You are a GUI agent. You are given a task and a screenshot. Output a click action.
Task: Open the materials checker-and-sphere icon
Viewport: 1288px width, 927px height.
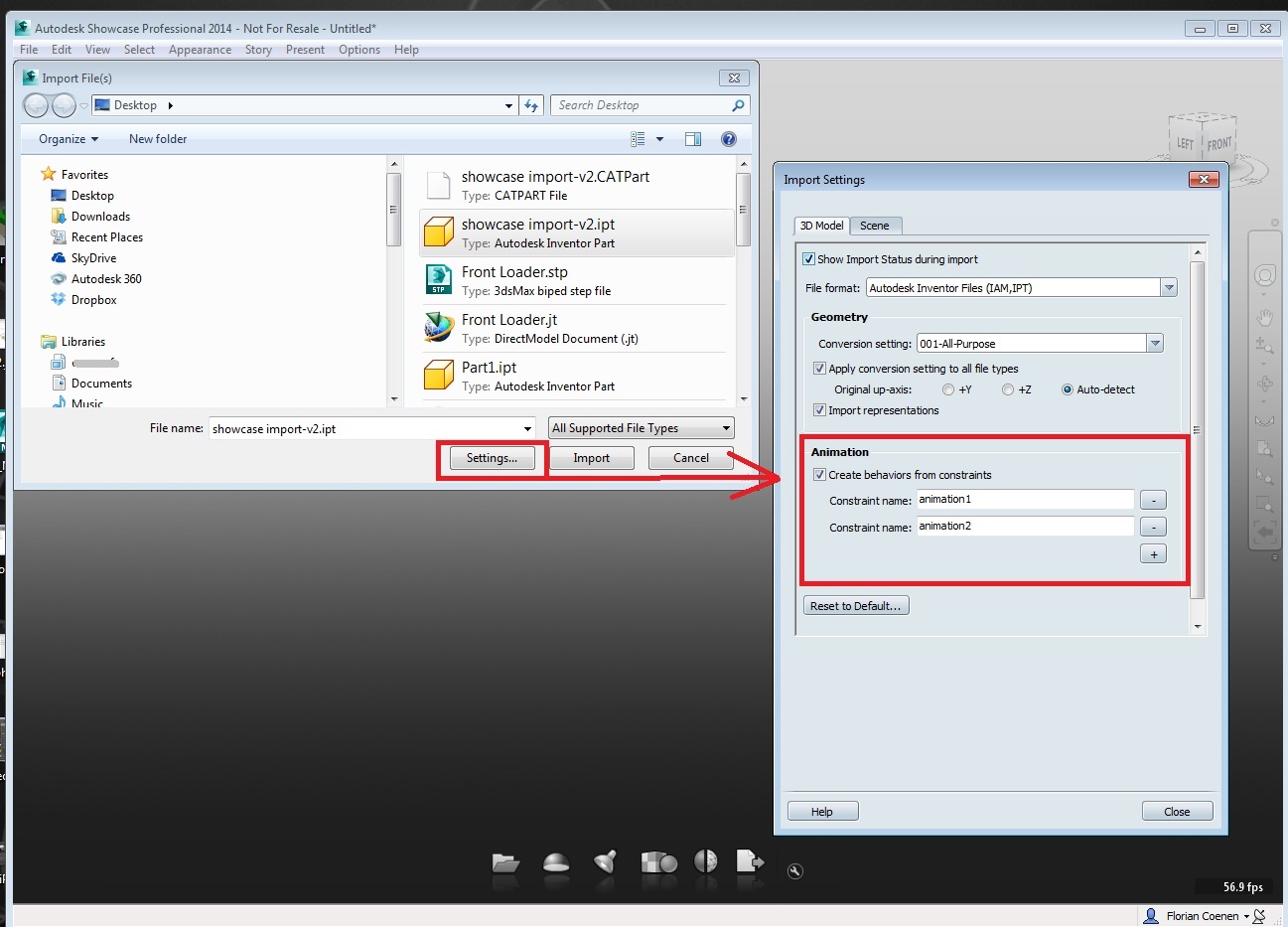coord(658,861)
